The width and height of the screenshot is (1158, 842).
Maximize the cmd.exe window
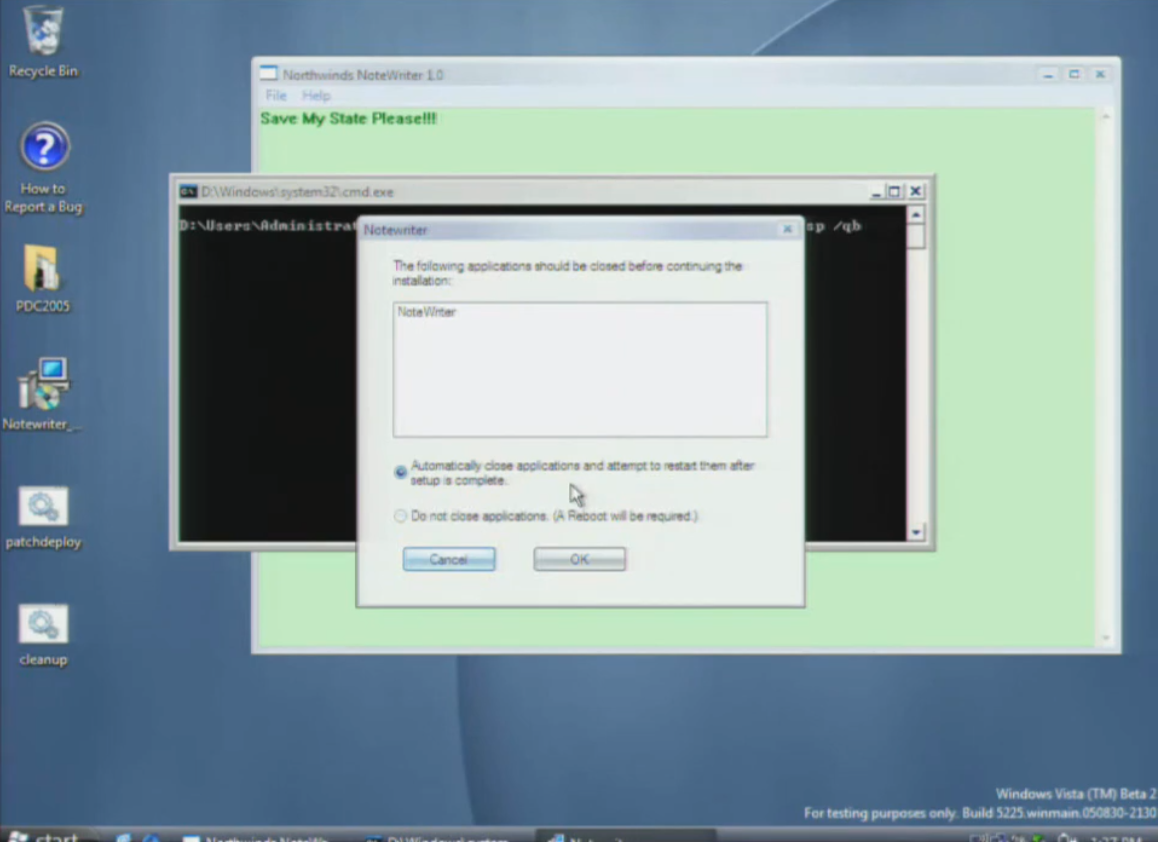894,192
